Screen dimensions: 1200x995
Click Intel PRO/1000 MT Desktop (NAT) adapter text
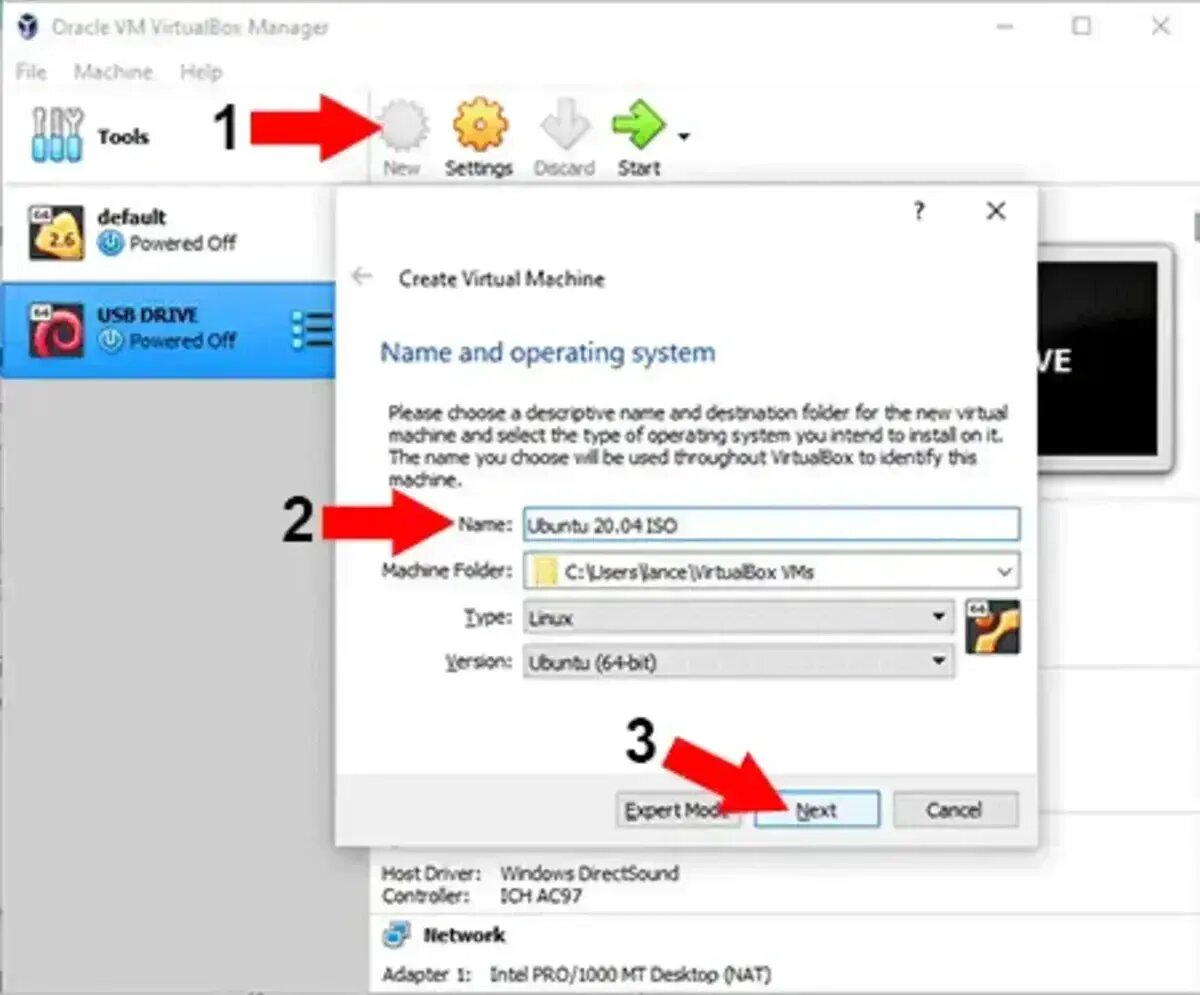630,974
